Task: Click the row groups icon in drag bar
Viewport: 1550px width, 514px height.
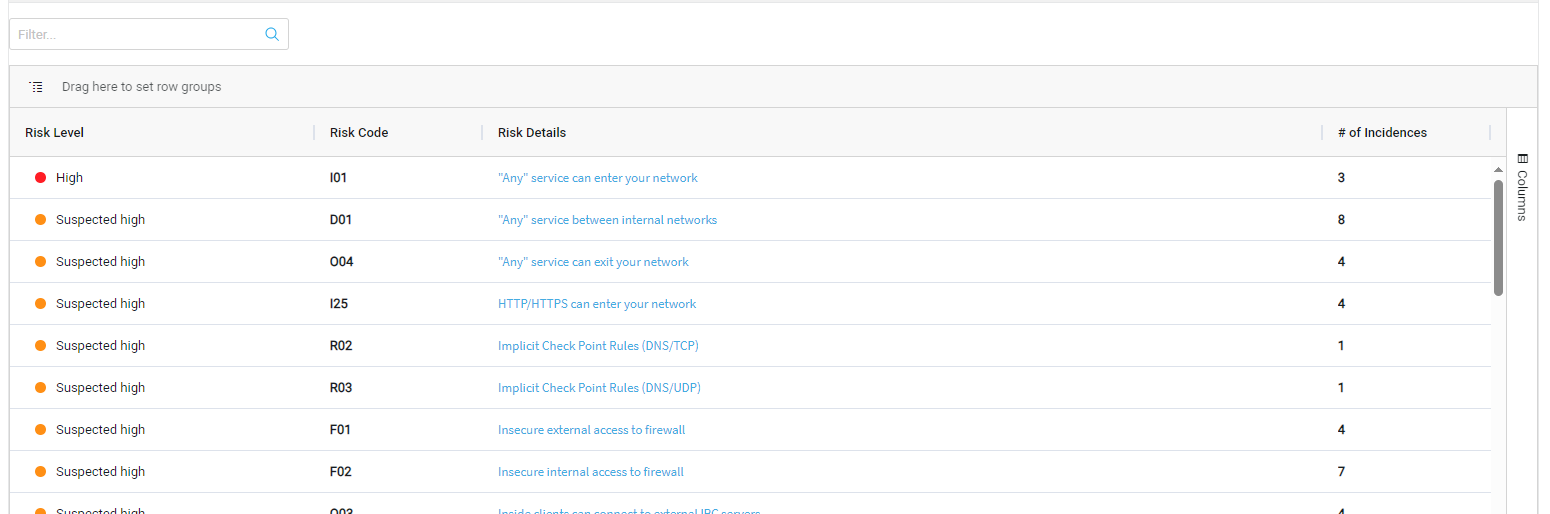Action: tap(36, 87)
